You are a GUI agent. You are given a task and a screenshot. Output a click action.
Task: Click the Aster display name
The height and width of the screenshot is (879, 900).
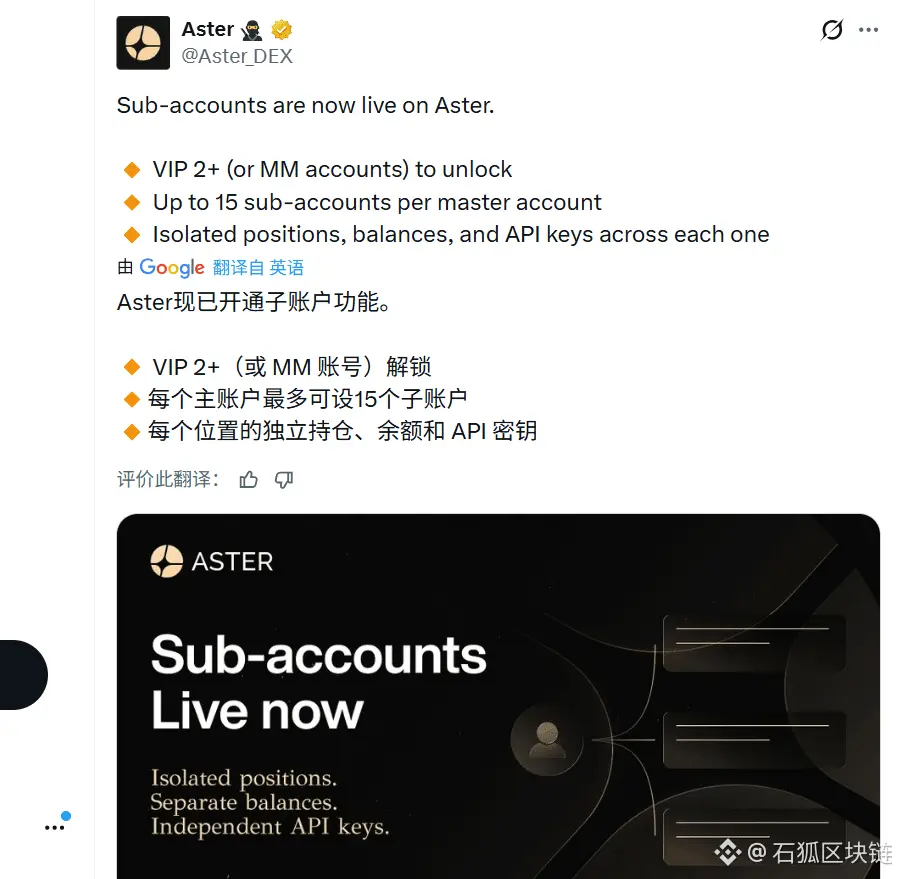pos(208,29)
